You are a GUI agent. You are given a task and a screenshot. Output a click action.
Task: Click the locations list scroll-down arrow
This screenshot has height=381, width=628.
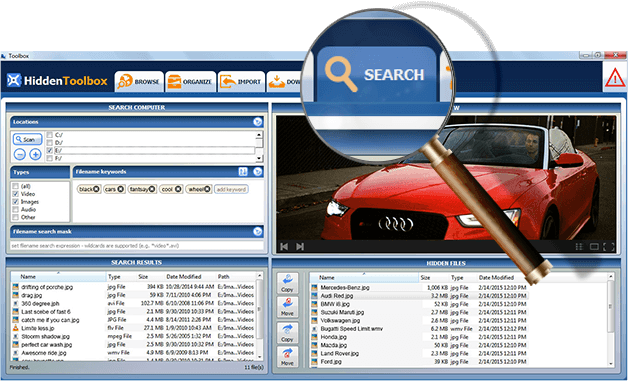click(x=259, y=159)
